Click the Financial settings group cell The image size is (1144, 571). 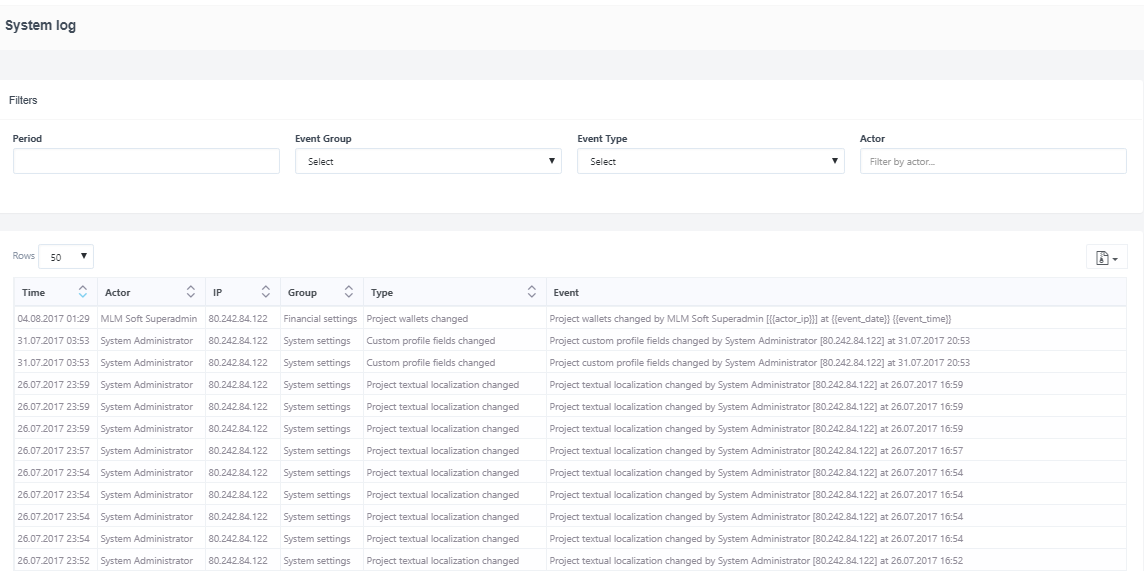coord(320,318)
